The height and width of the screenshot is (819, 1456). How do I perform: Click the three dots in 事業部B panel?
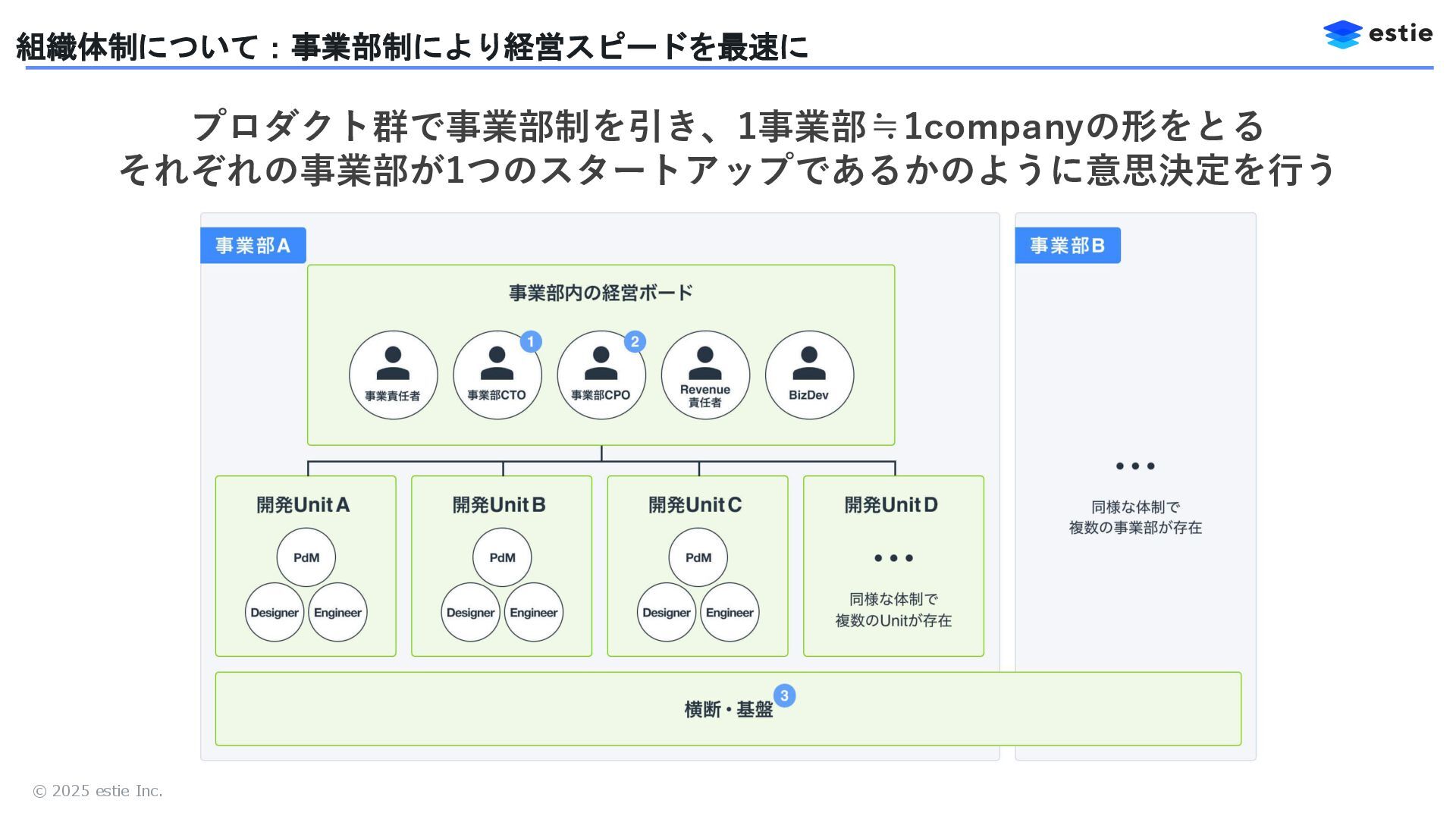click(x=1134, y=466)
